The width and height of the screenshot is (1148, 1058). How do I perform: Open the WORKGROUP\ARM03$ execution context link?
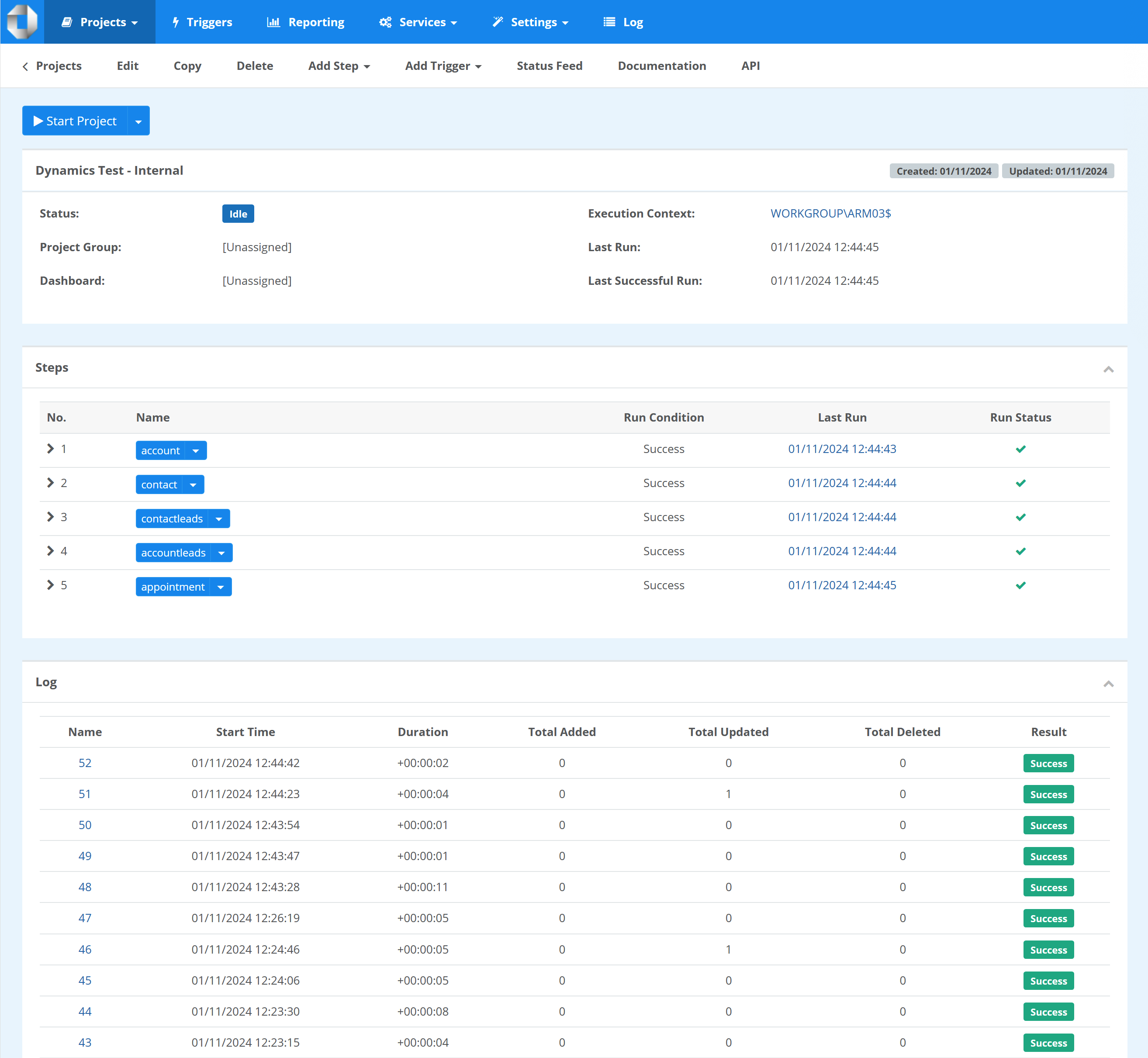tap(830, 214)
